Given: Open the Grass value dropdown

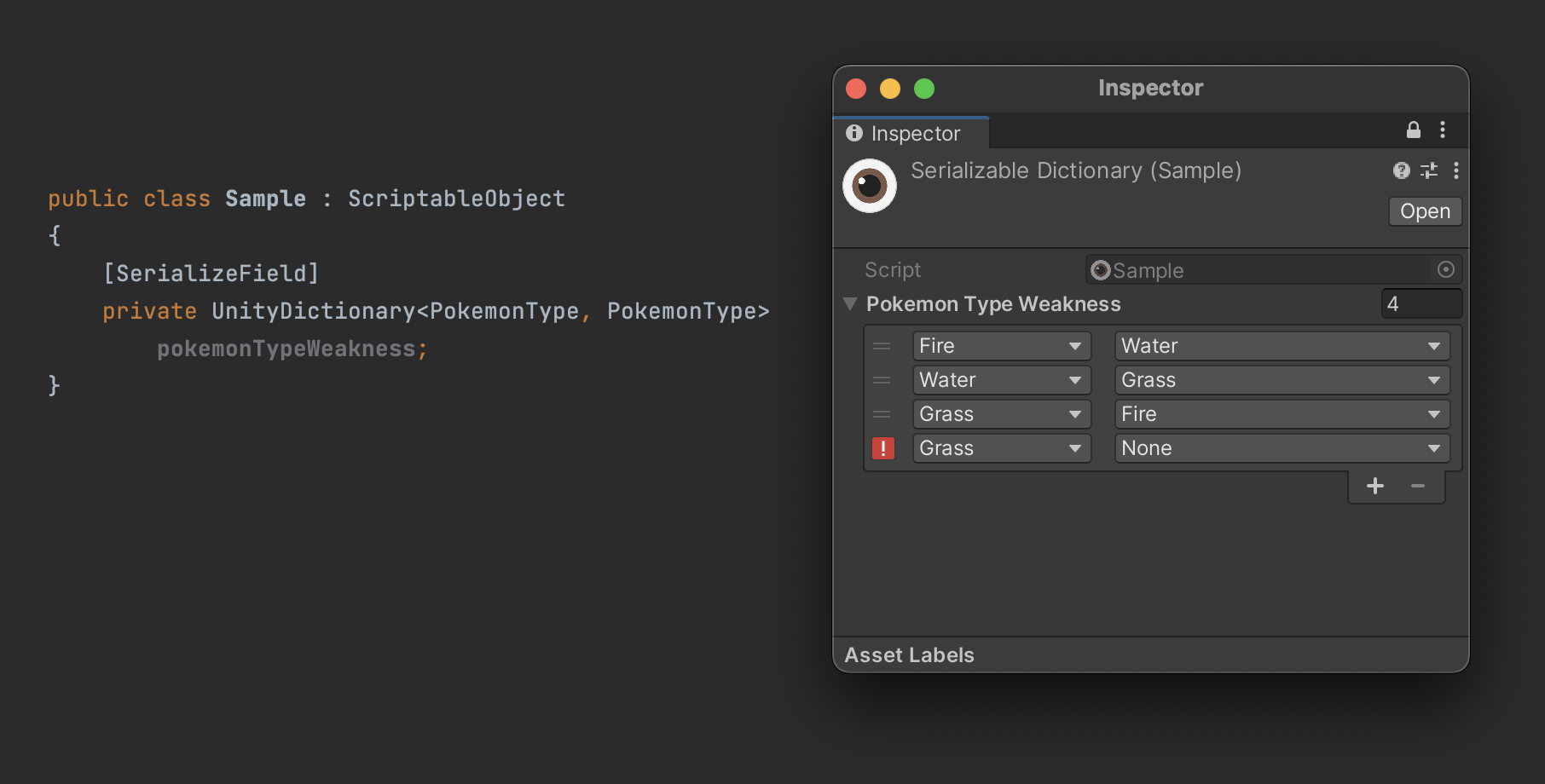Looking at the screenshot, I should [x=1282, y=380].
